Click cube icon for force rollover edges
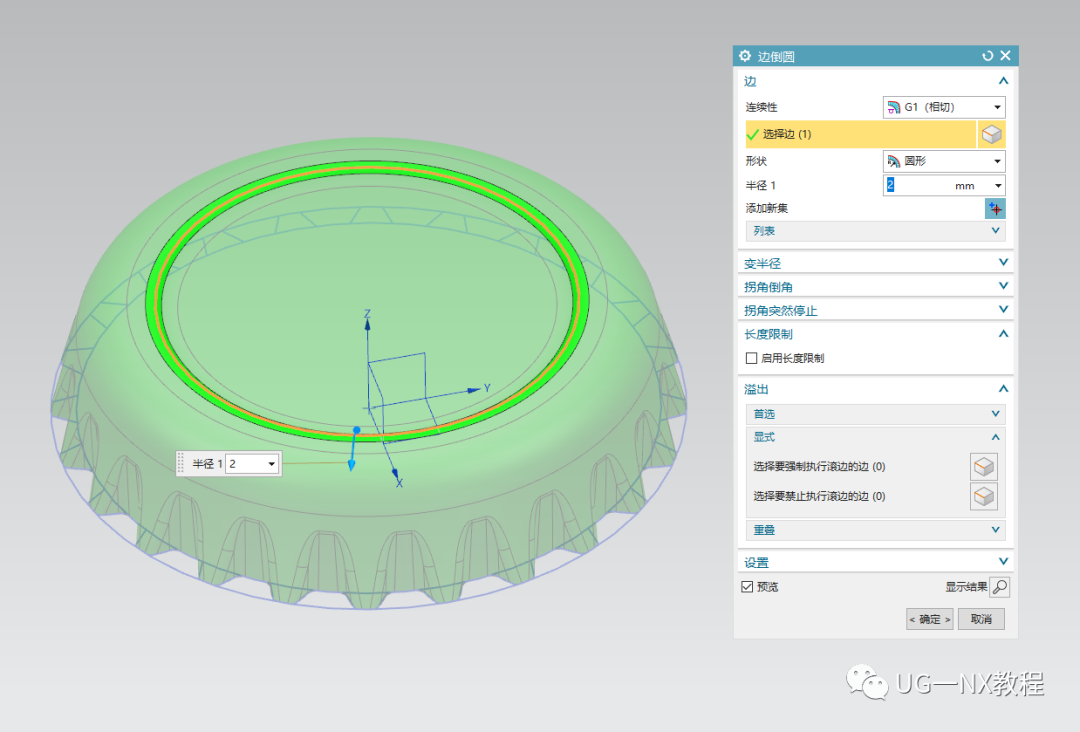 [984, 467]
